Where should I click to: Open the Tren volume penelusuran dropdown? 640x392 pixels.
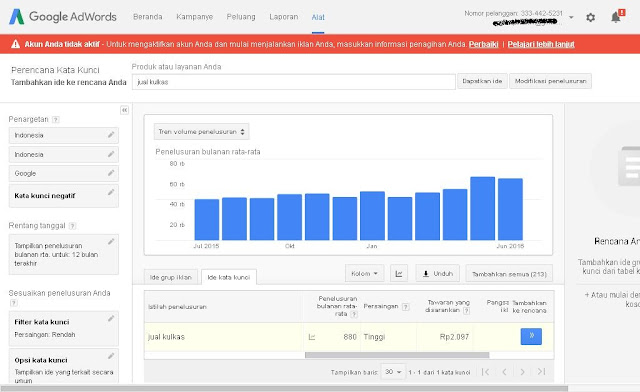pos(201,132)
